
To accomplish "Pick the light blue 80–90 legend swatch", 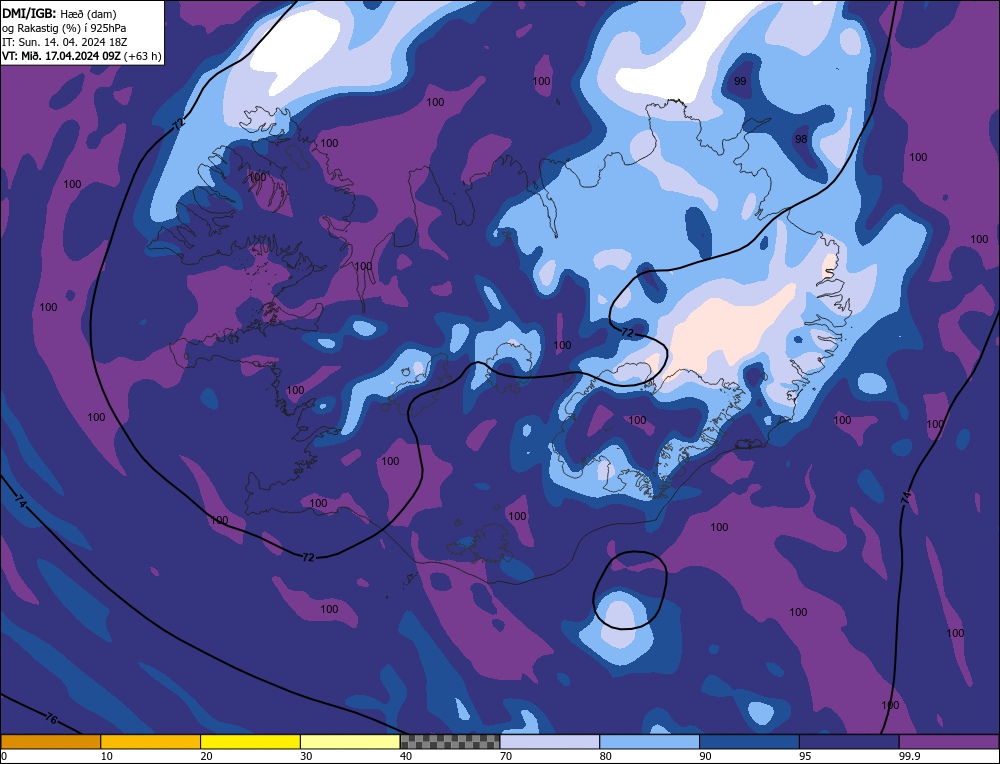I will (649, 742).
